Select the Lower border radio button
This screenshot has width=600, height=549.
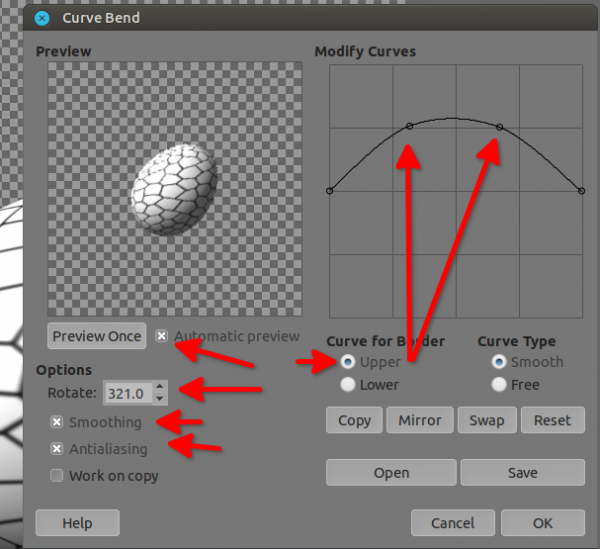click(347, 384)
